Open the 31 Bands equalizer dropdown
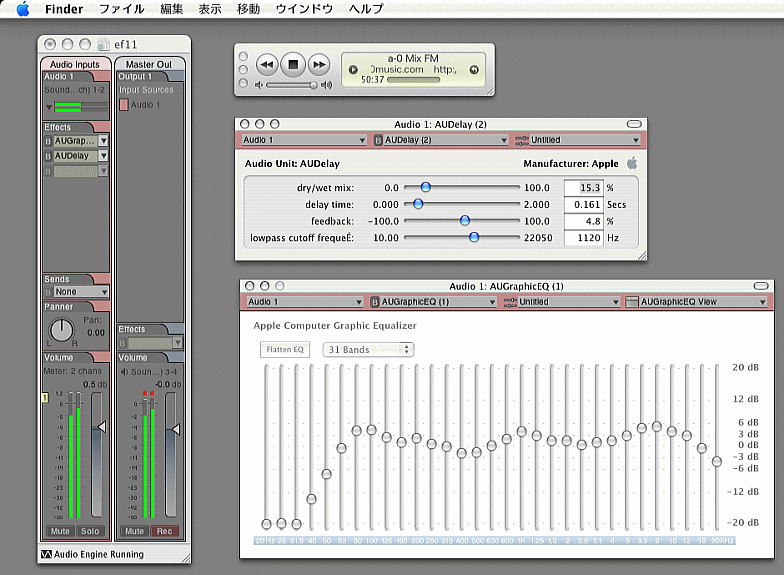The image size is (784, 575). point(366,349)
